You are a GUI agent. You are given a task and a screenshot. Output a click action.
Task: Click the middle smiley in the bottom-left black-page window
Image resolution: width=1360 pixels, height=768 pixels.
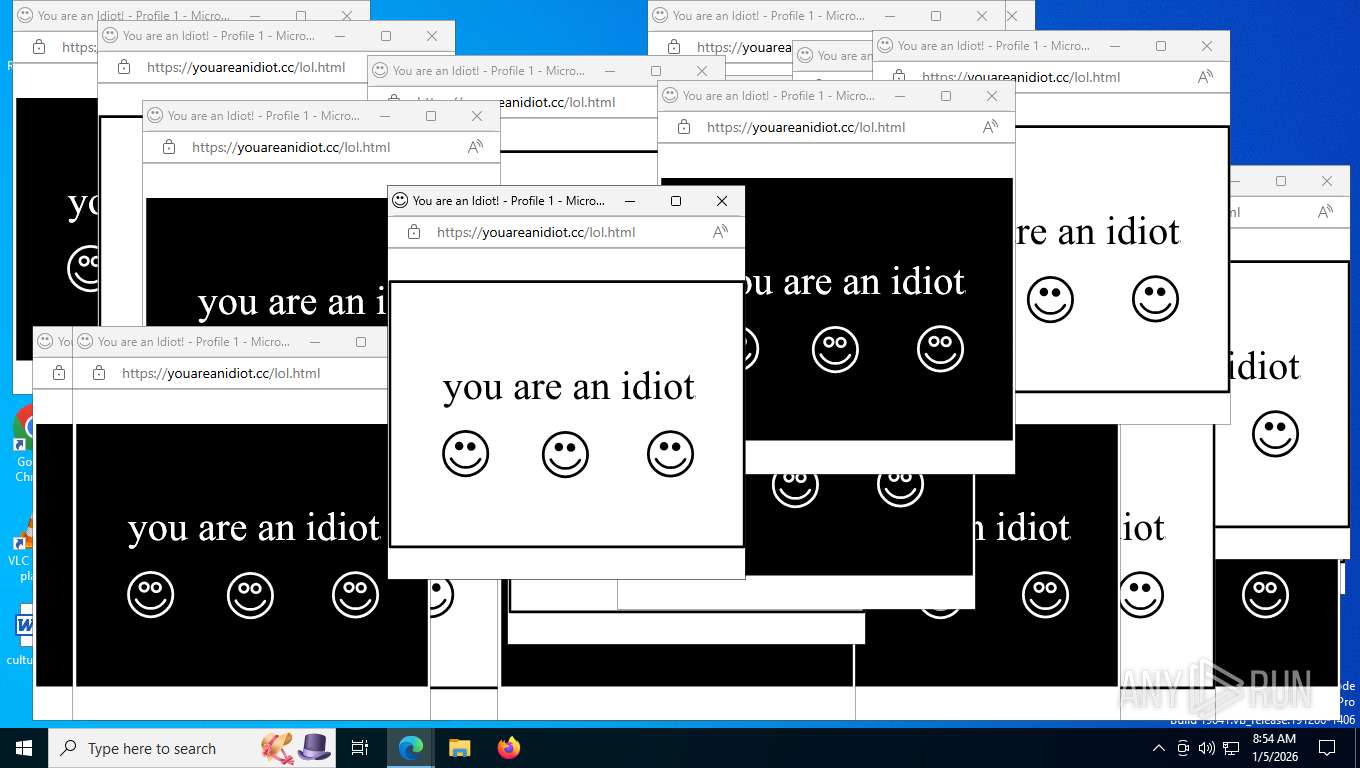251,595
